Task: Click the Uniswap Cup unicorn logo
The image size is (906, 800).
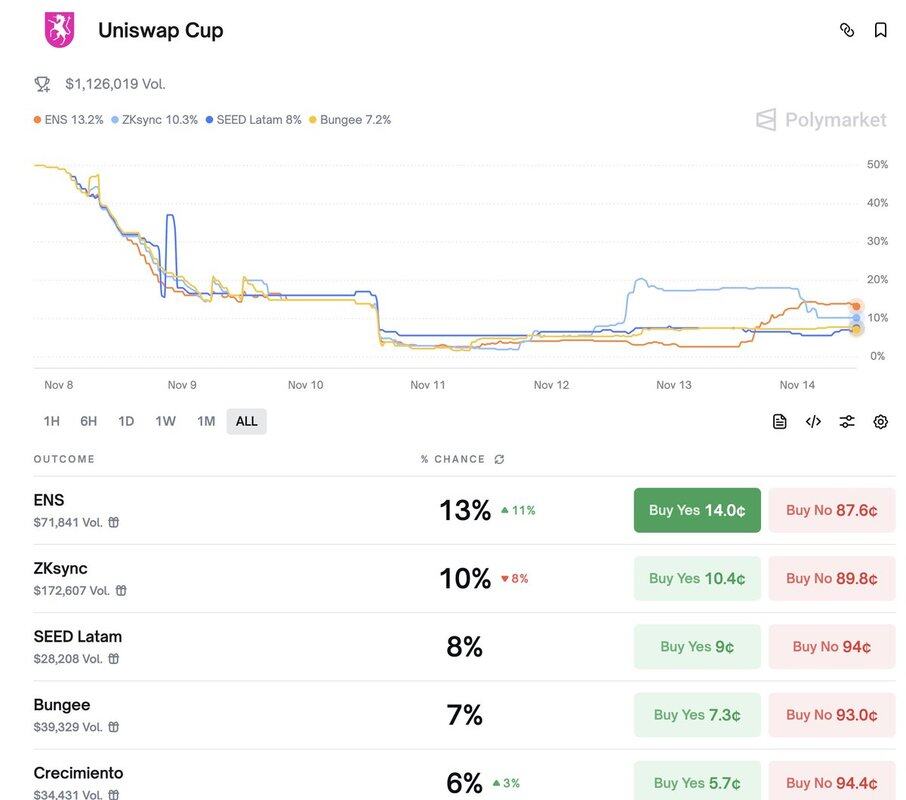Action: 60,30
